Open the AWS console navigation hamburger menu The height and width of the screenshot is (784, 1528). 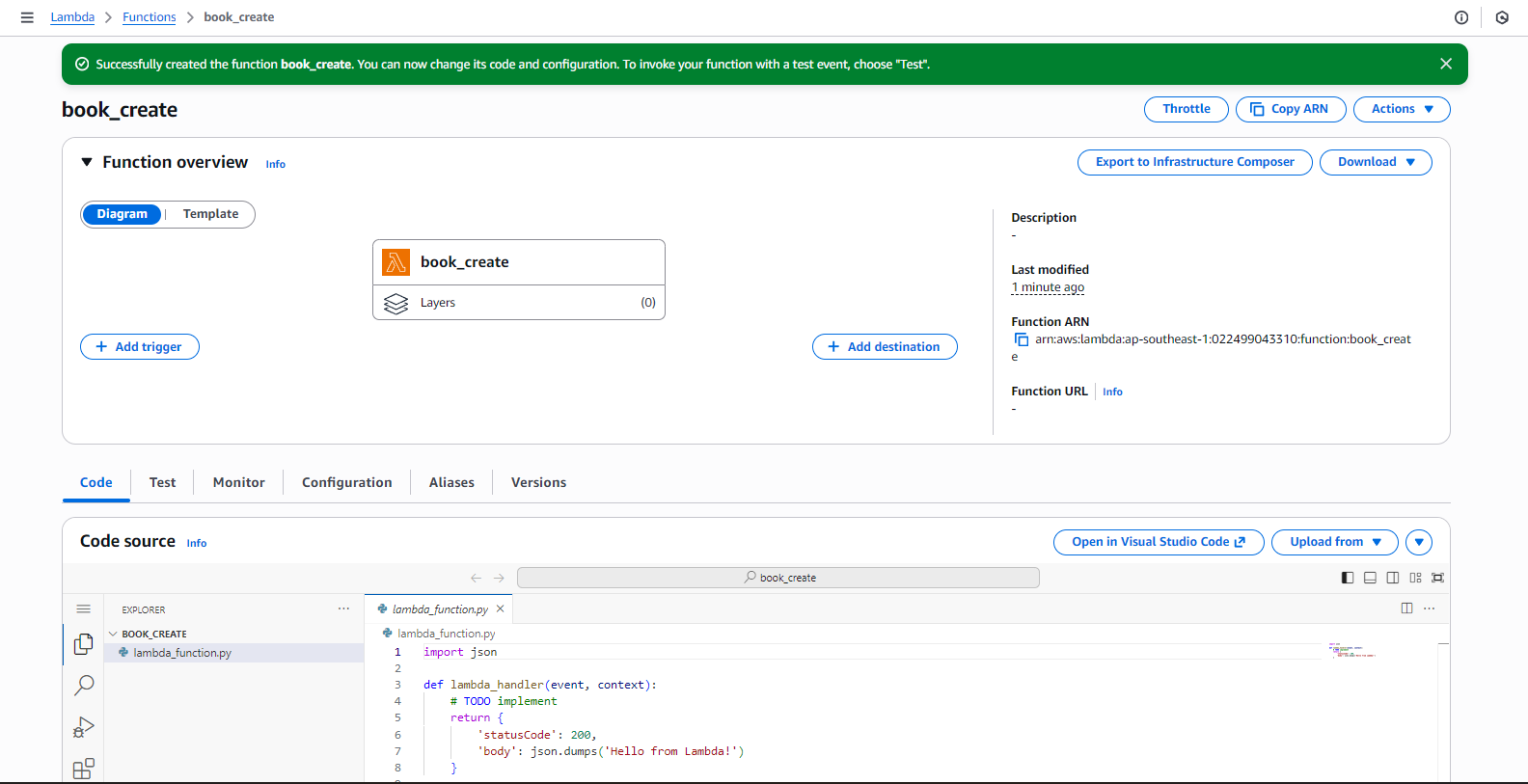click(27, 17)
